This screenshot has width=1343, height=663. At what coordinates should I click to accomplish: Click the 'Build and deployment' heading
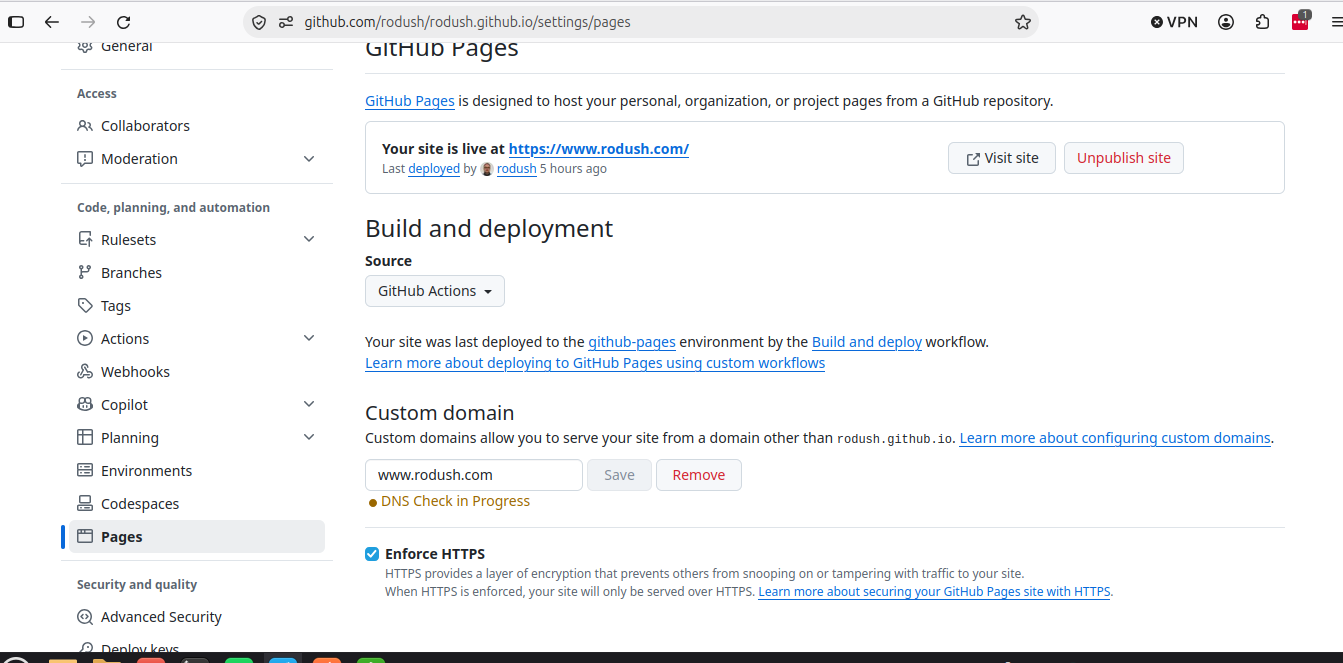489,229
